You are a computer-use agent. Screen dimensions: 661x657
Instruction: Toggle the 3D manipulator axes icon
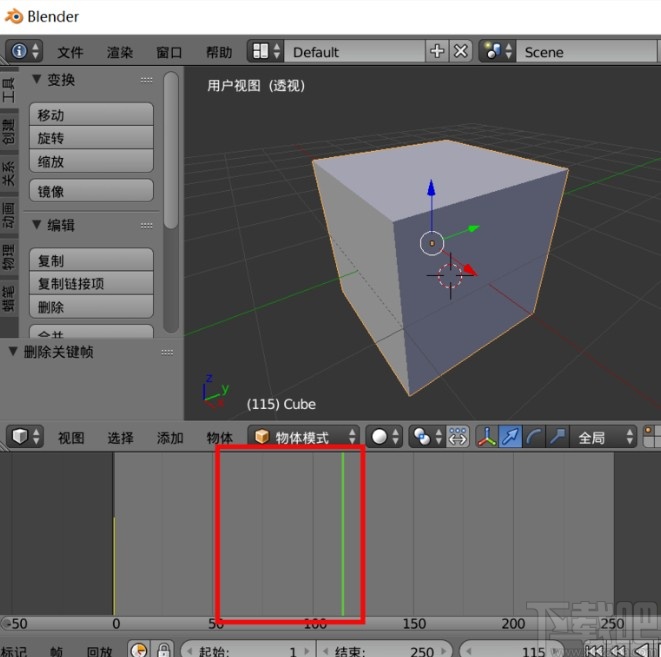(487, 436)
